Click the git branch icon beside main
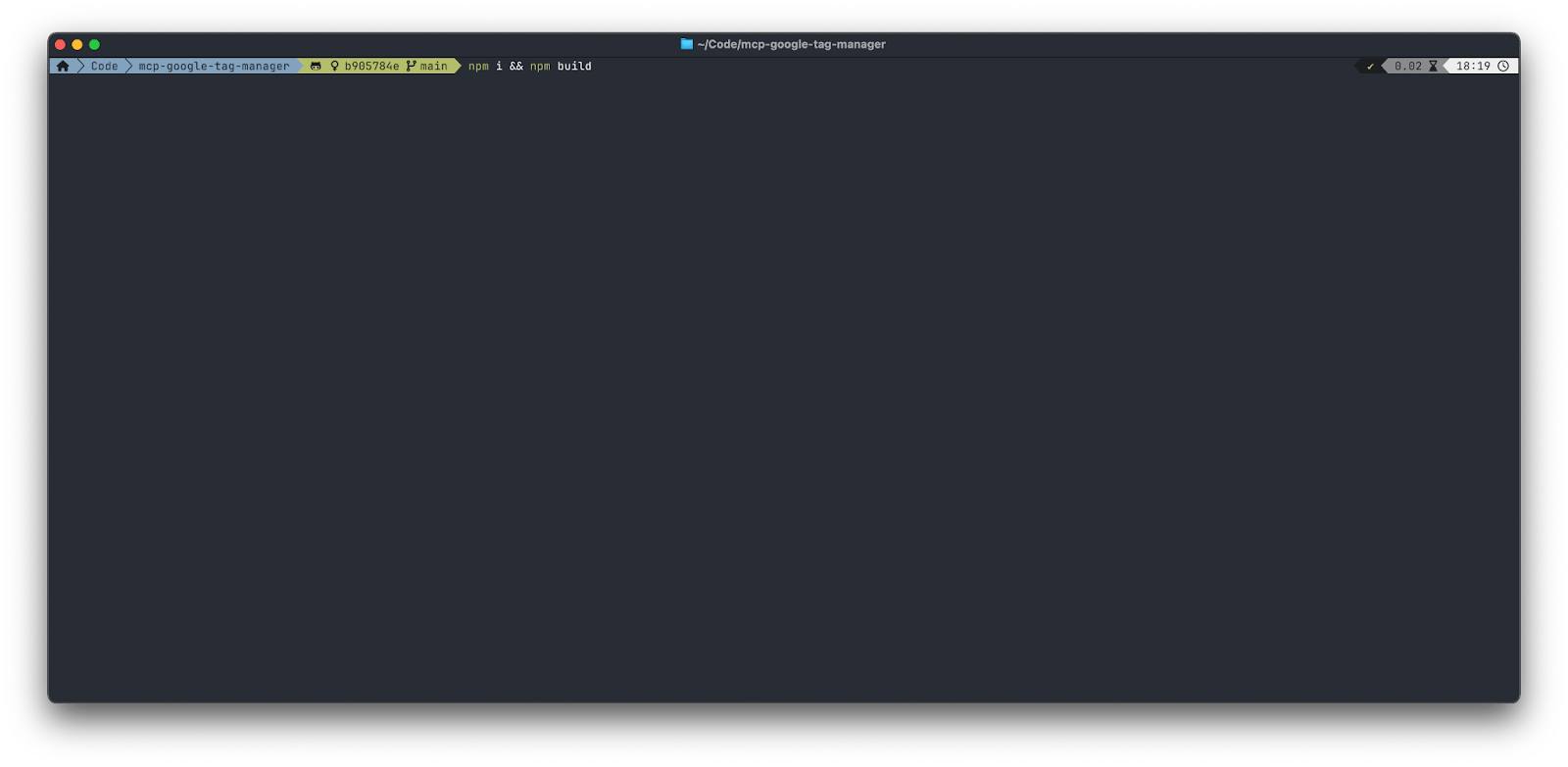 [x=412, y=67]
